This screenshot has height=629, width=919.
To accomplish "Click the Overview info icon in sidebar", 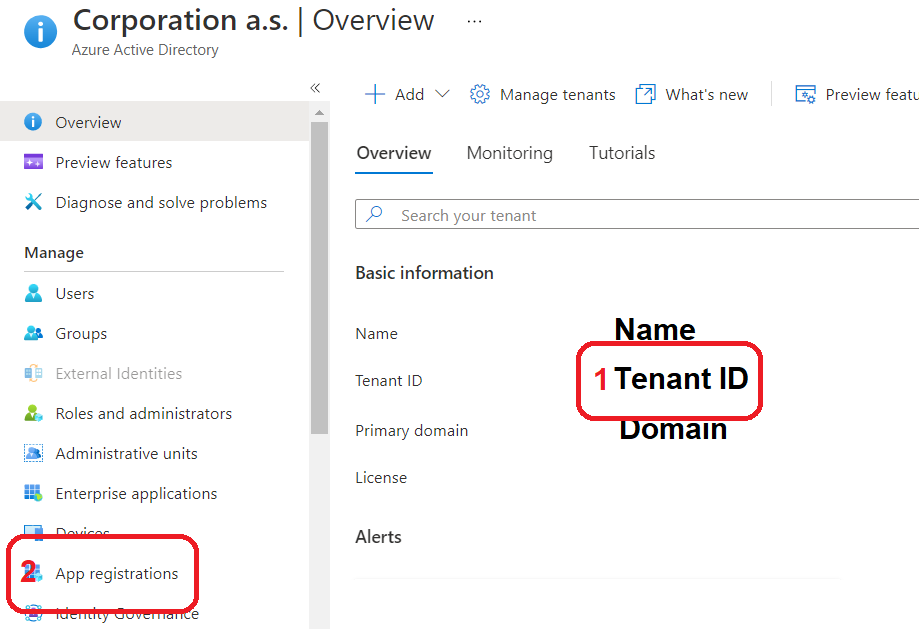I will coord(33,122).
